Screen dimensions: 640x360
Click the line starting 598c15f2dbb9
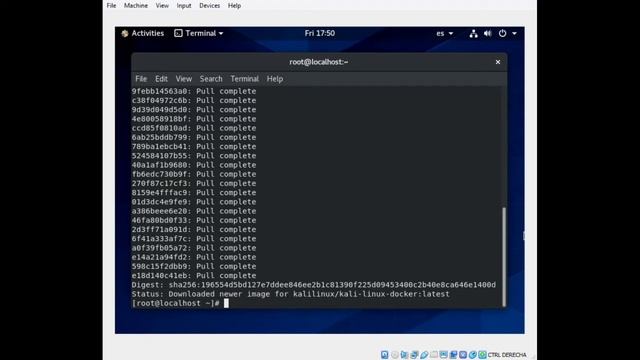point(194,267)
